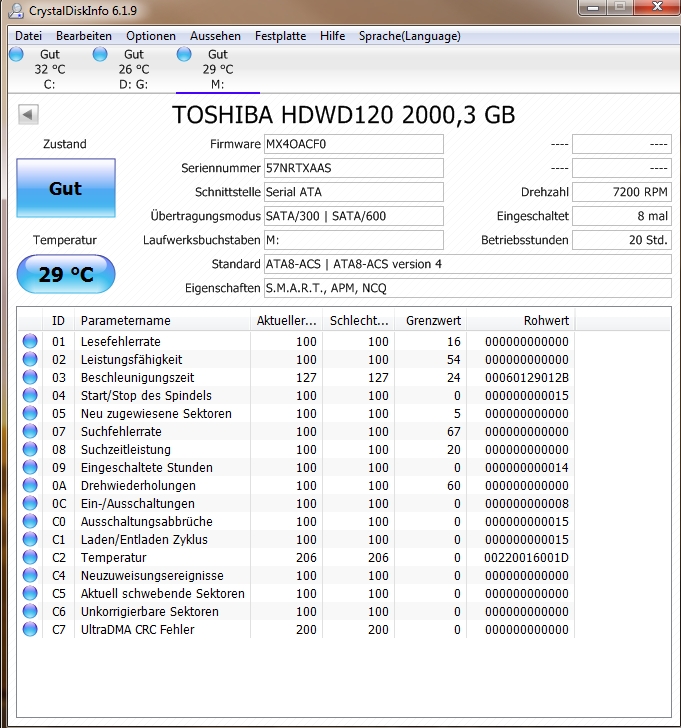The height and width of the screenshot is (728, 681).
Task: Click the Firmware field MX4OACF0
Action: (354, 144)
